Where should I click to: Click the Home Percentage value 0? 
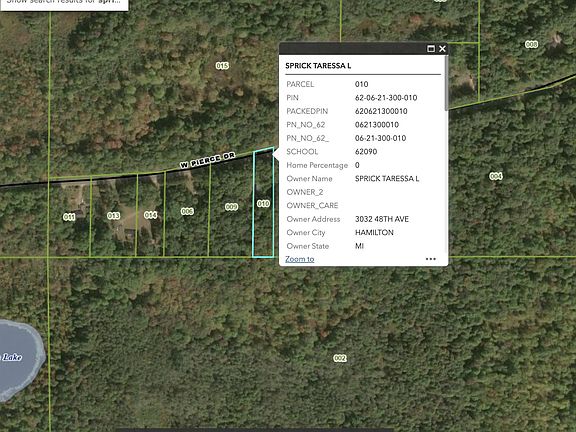click(357, 165)
